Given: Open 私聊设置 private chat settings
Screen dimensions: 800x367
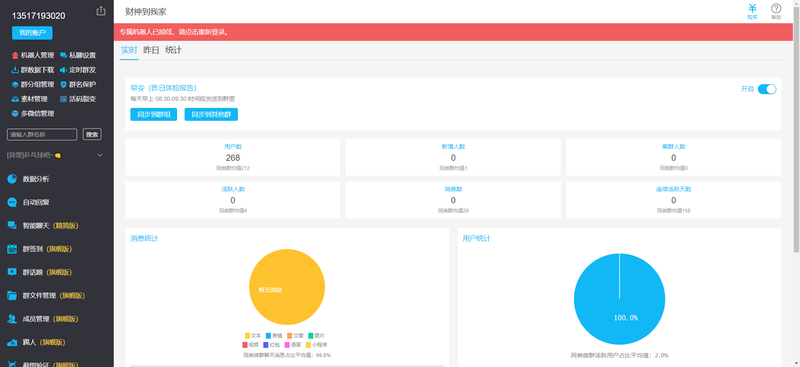Looking at the screenshot, I should point(78,55).
